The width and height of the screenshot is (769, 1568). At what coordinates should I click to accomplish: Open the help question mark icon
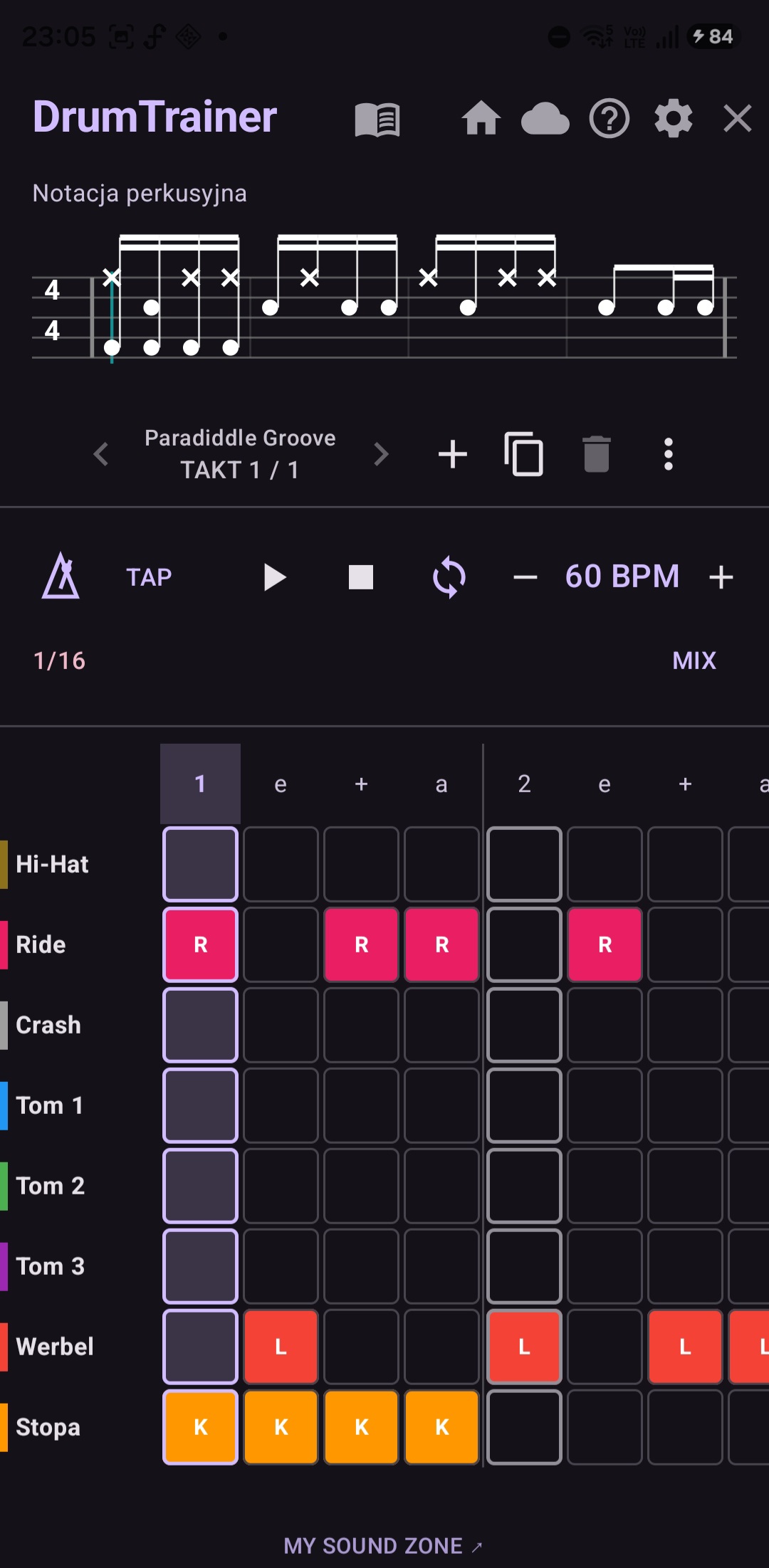pyautogui.click(x=610, y=118)
